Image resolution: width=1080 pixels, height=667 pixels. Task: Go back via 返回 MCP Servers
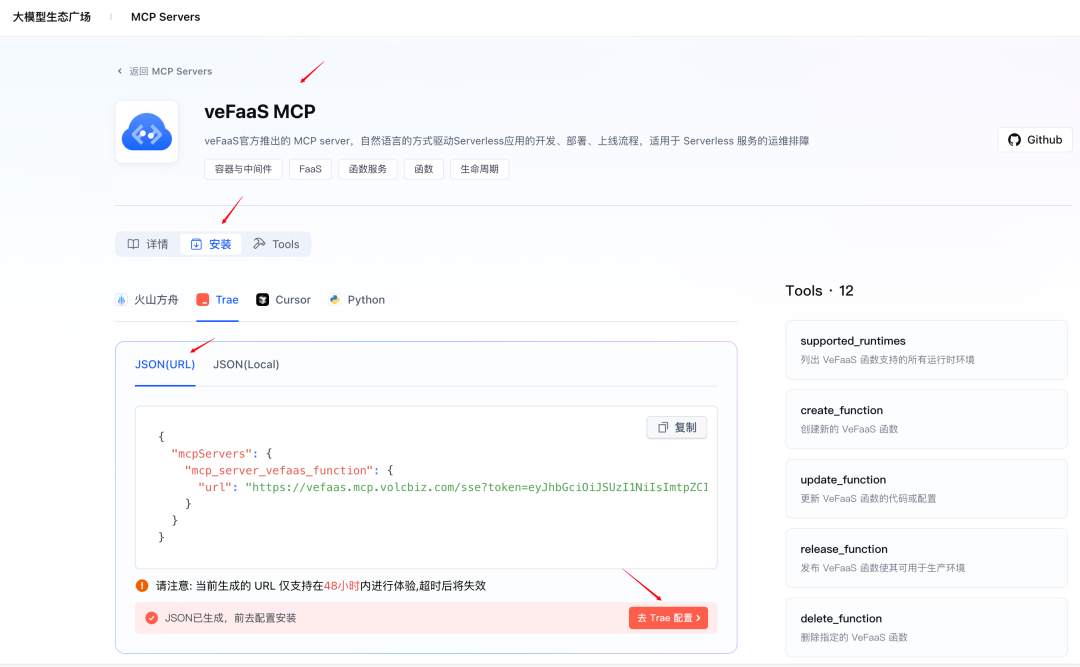point(165,71)
